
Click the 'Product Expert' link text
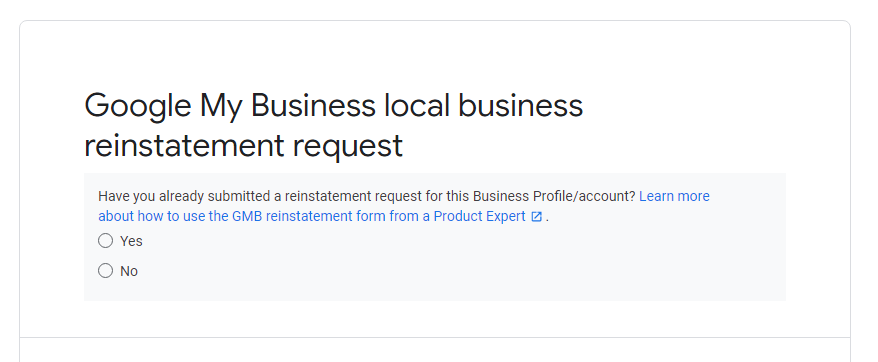[479, 216]
